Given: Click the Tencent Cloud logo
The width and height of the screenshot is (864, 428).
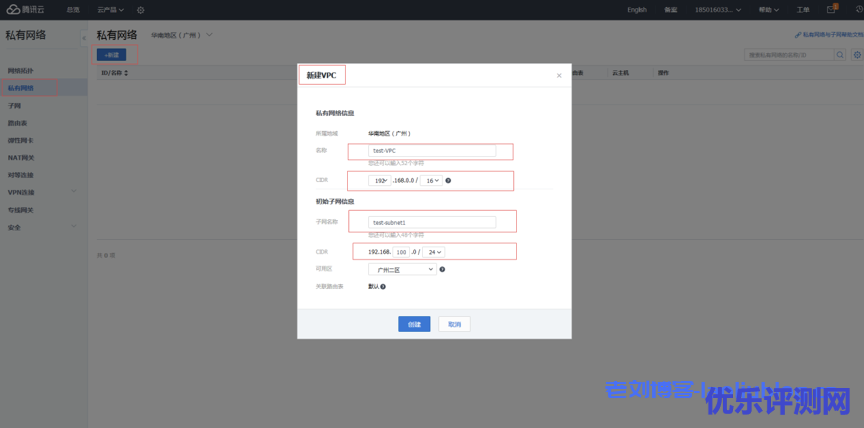Looking at the screenshot, I should [27, 9].
